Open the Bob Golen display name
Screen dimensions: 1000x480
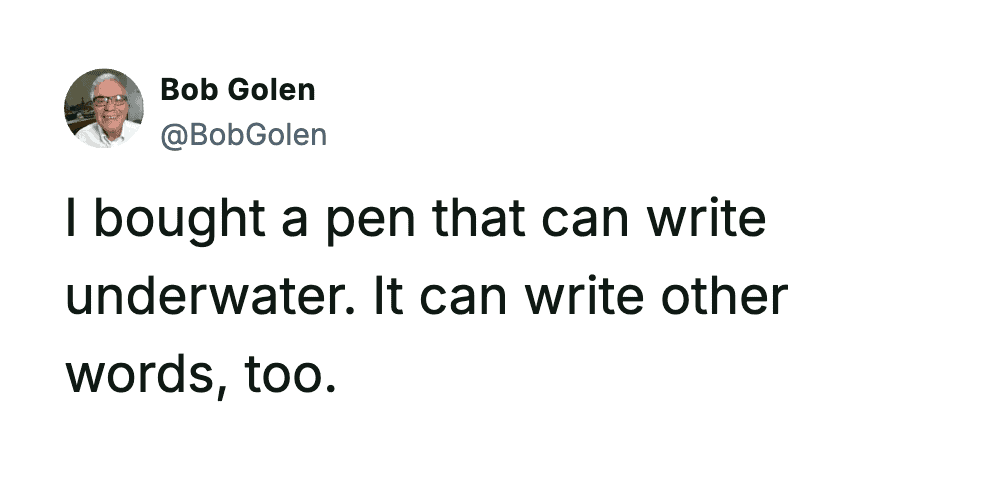coord(237,90)
